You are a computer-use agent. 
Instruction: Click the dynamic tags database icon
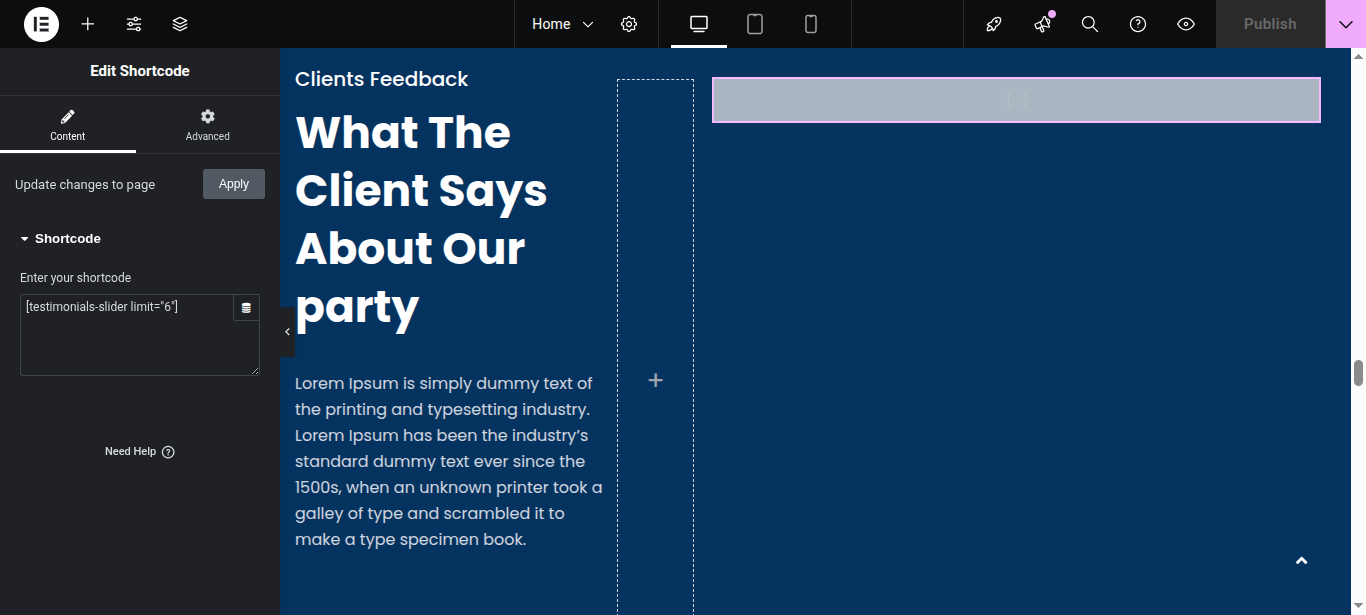tap(246, 308)
